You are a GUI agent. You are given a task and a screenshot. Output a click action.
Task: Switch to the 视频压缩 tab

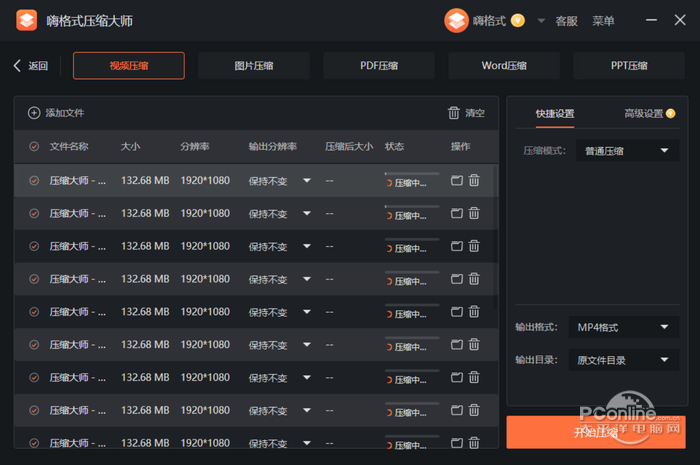click(x=129, y=66)
